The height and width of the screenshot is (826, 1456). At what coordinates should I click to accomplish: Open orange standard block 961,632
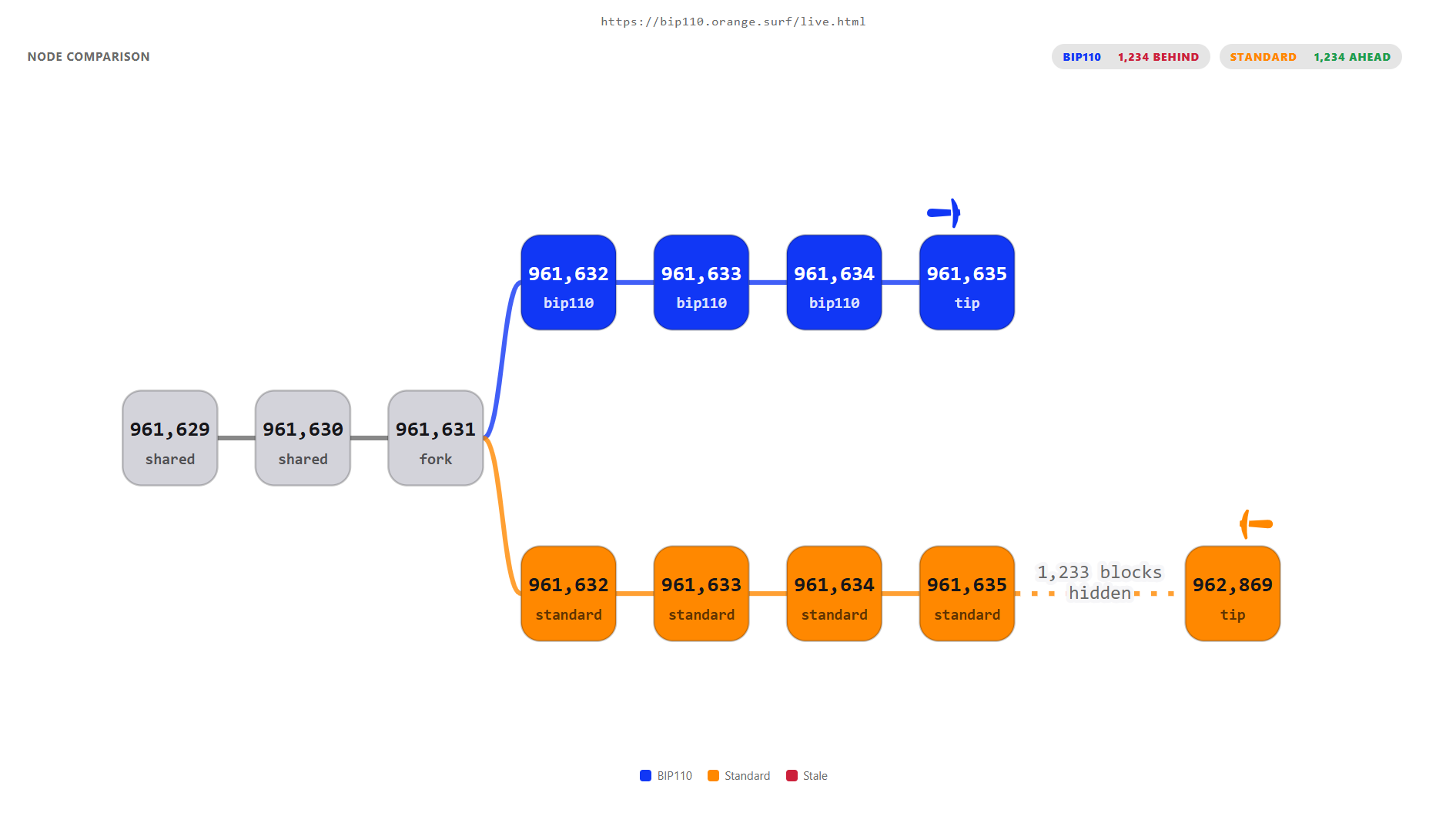[x=568, y=594]
